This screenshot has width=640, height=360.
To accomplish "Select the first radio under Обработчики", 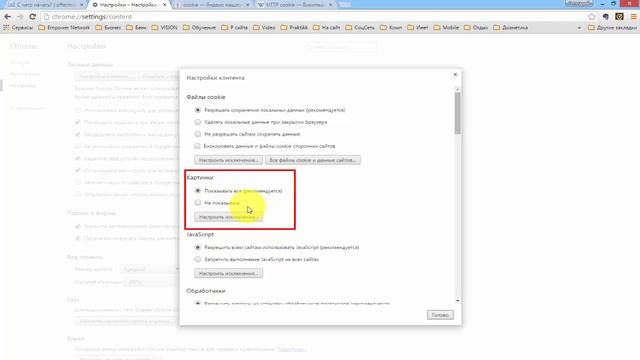I will pos(198,303).
